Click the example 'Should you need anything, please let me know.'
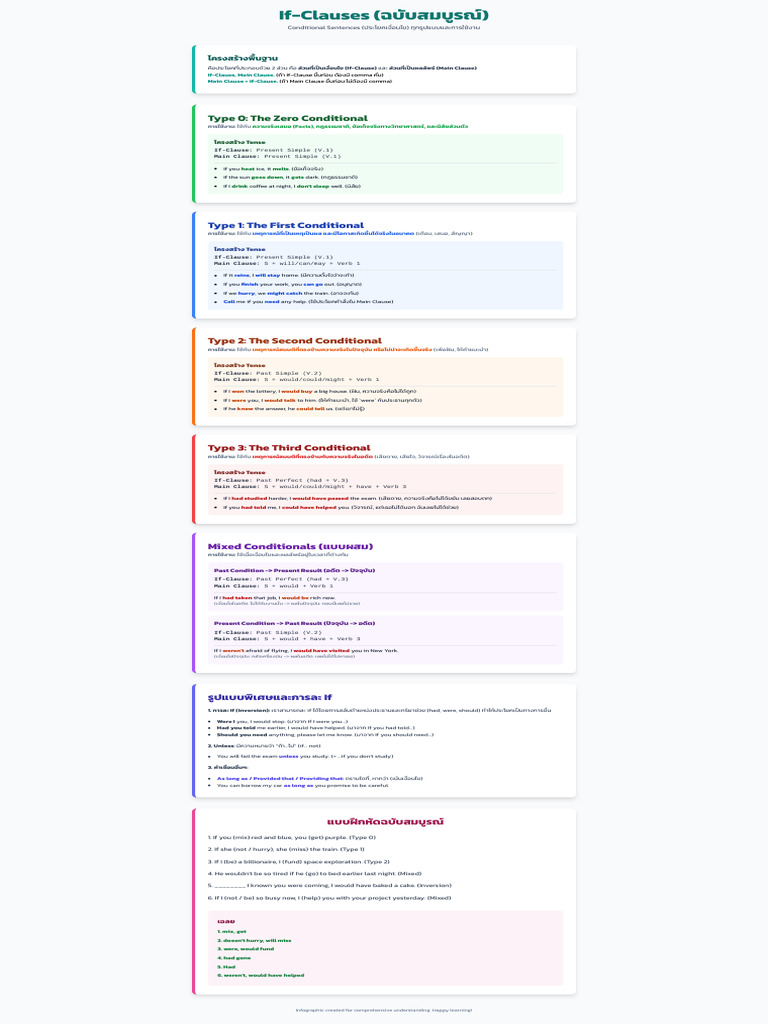This screenshot has height=1024, width=768. [325, 735]
